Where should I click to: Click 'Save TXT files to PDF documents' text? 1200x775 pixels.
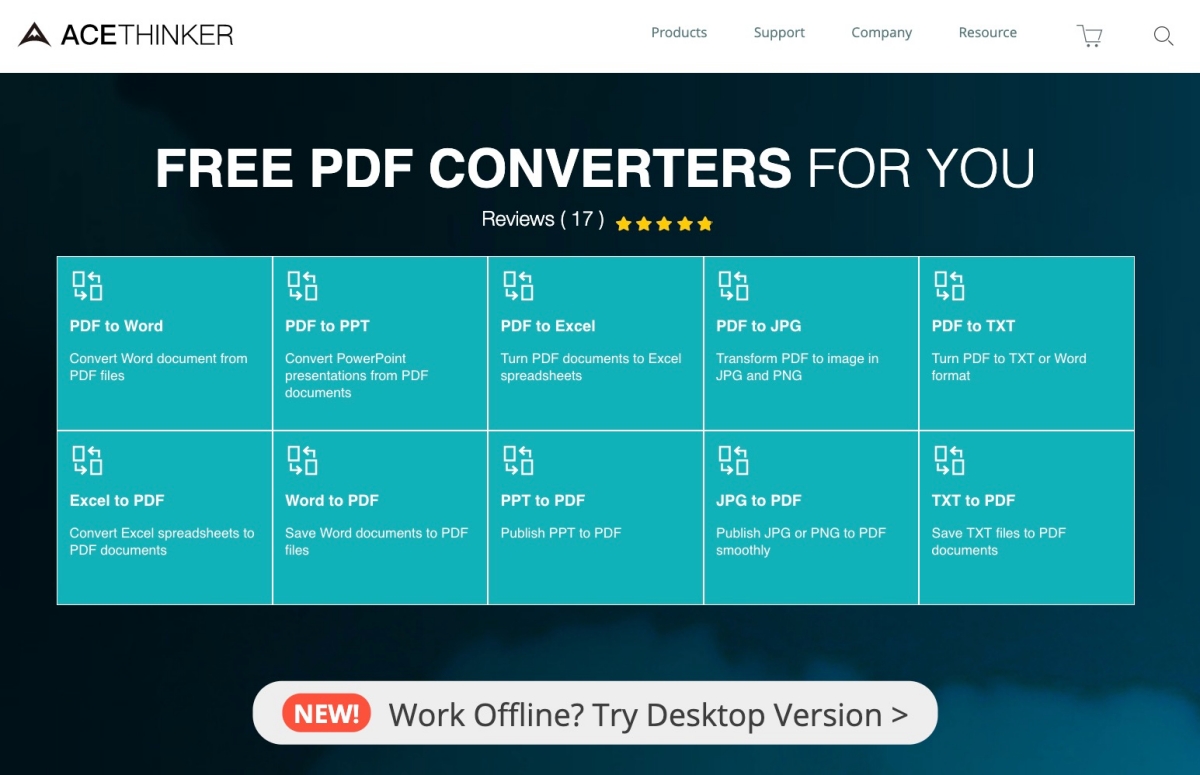point(999,541)
